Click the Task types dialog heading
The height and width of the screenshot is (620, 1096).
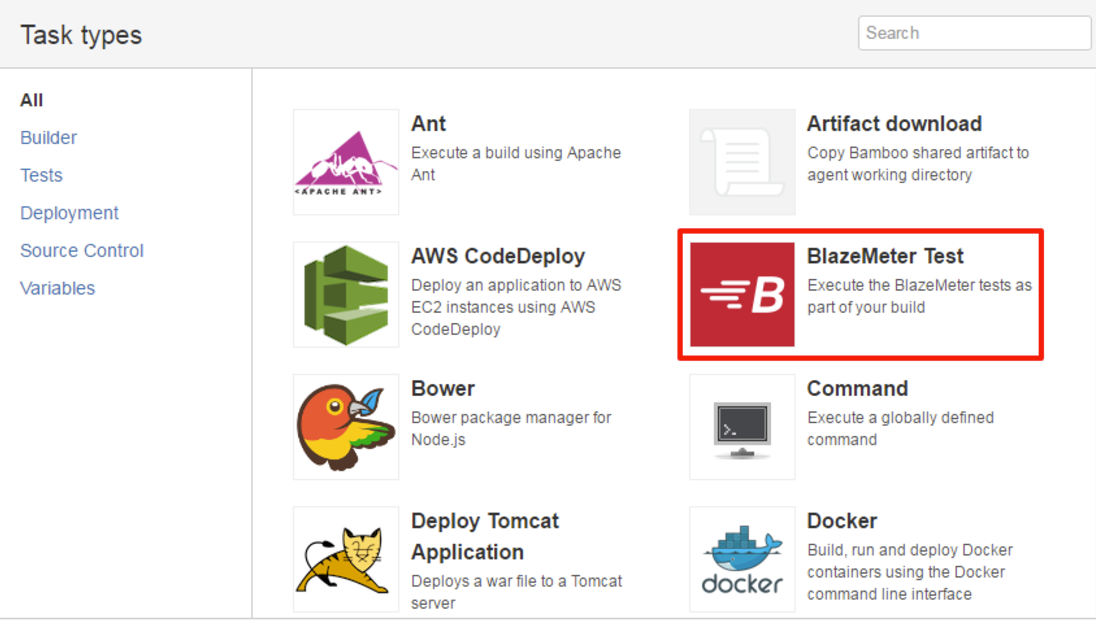coord(81,35)
